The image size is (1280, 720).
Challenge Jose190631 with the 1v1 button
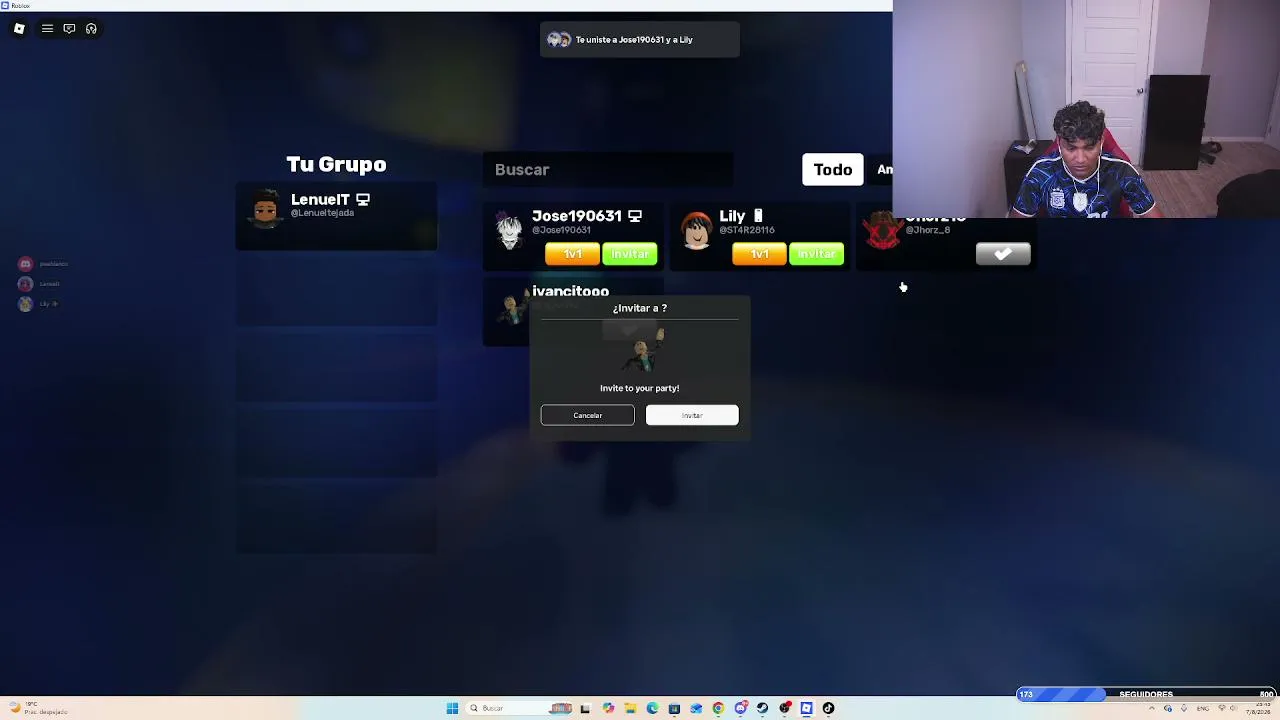pyautogui.click(x=572, y=254)
